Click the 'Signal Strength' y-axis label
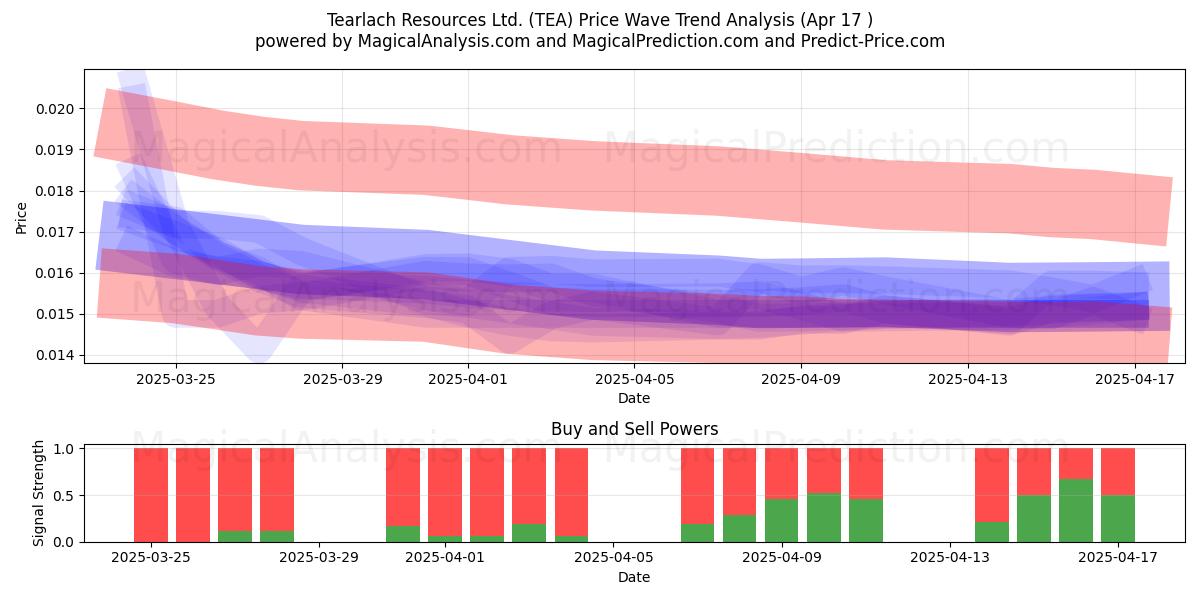Image resolution: width=1200 pixels, height=600 pixels. pos(39,493)
